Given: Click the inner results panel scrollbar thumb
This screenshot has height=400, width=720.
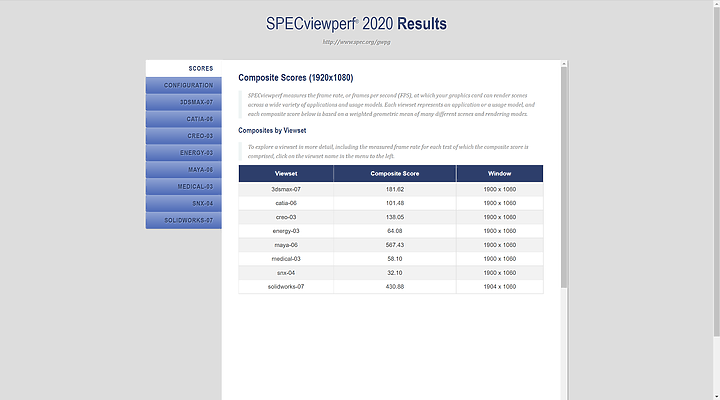Looking at the screenshot, I should (564, 178).
